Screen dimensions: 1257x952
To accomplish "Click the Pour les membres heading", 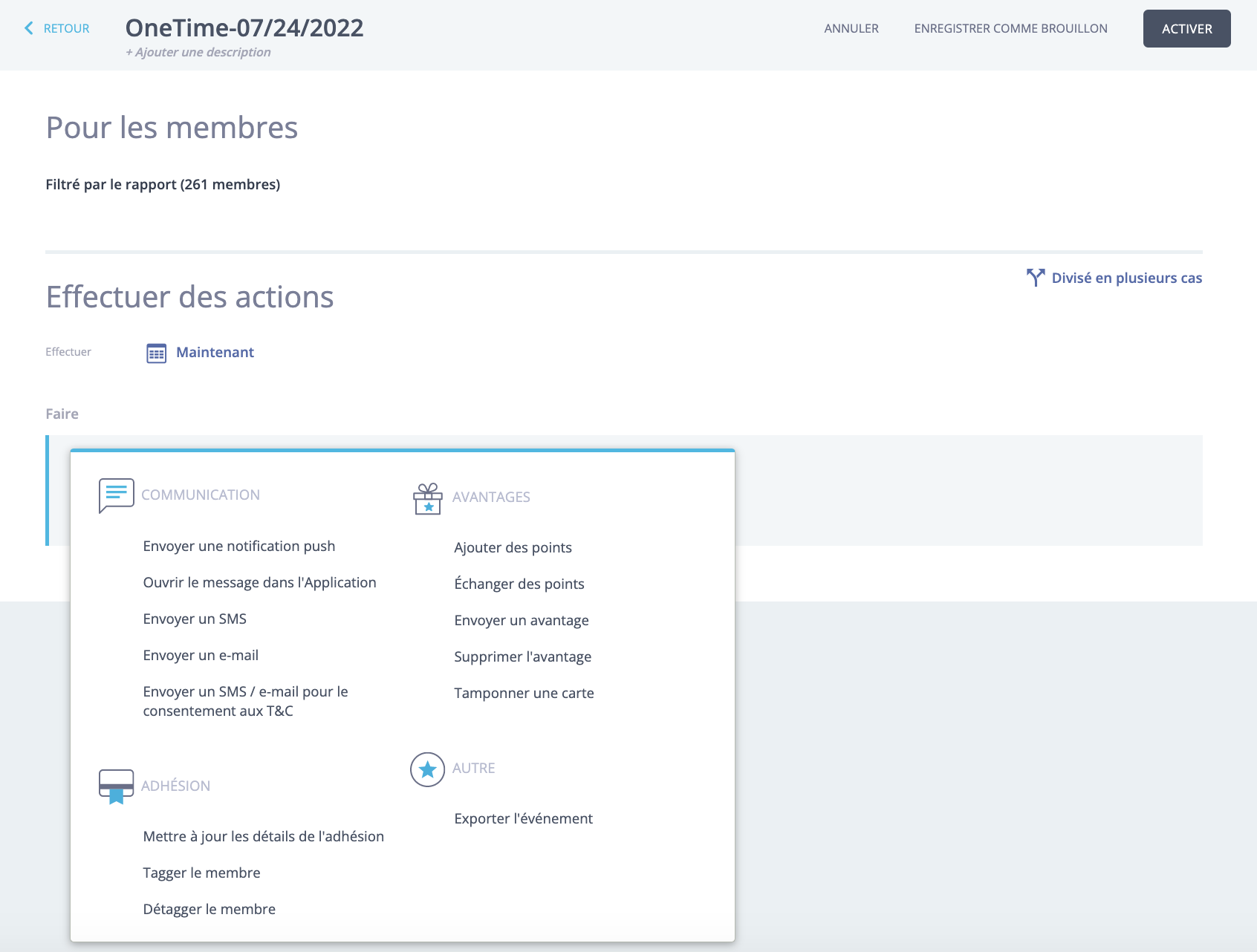I will point(172,128).
